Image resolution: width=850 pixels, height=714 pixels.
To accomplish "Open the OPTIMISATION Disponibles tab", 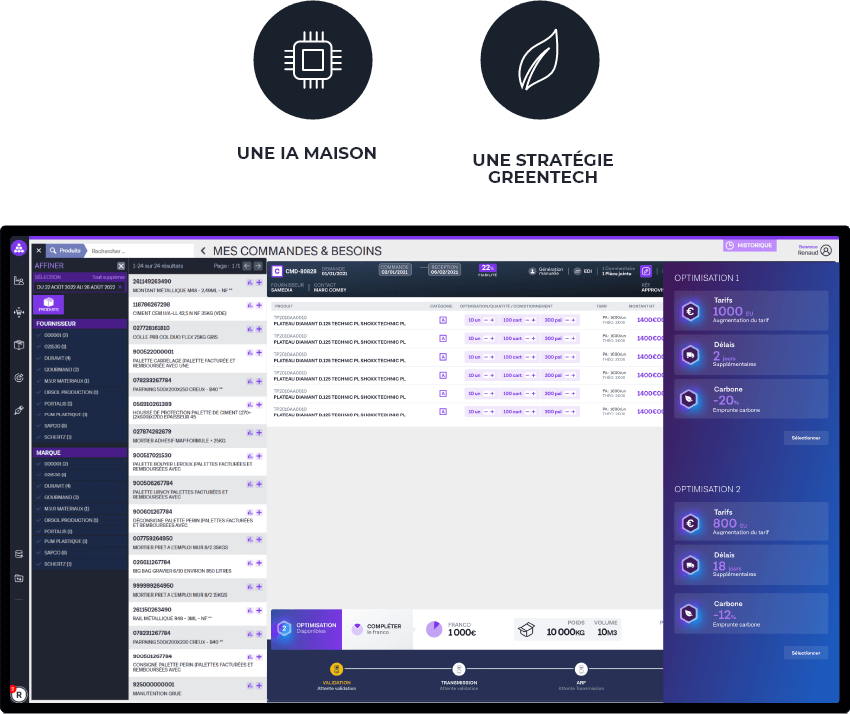I will [x=305, y=628].
